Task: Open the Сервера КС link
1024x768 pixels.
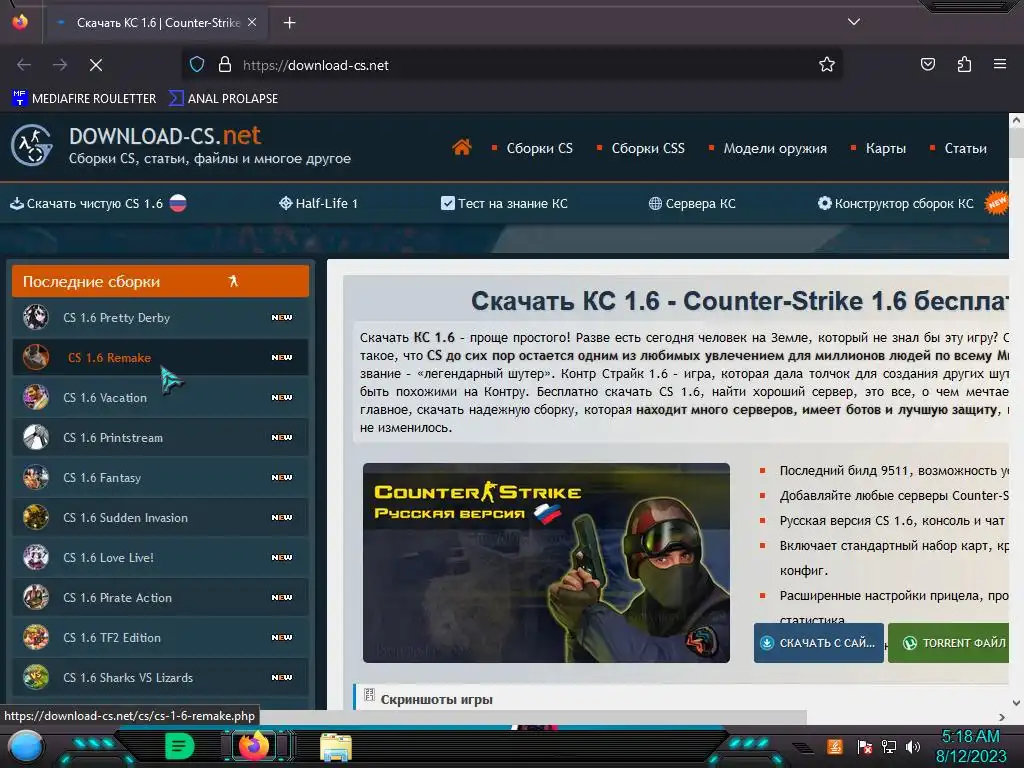Action: tap(692, 203)
